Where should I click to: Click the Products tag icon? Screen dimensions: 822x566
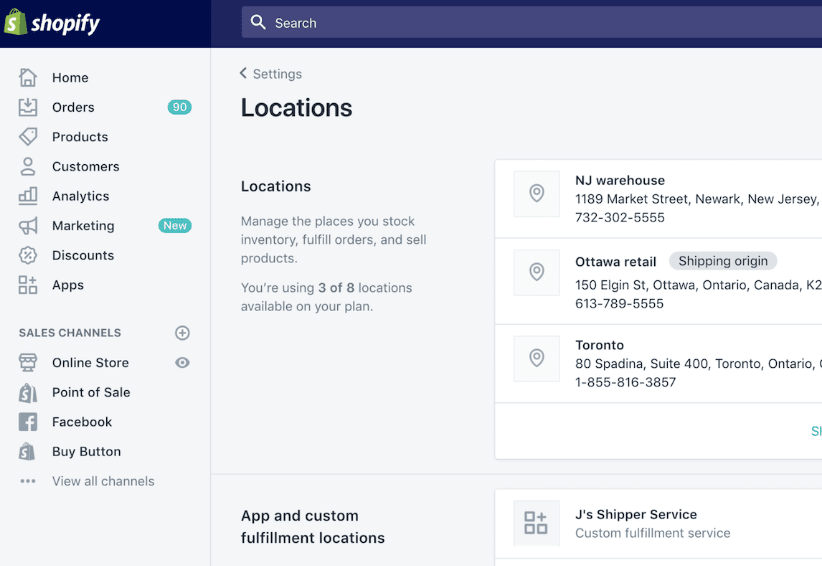point(28,137)
